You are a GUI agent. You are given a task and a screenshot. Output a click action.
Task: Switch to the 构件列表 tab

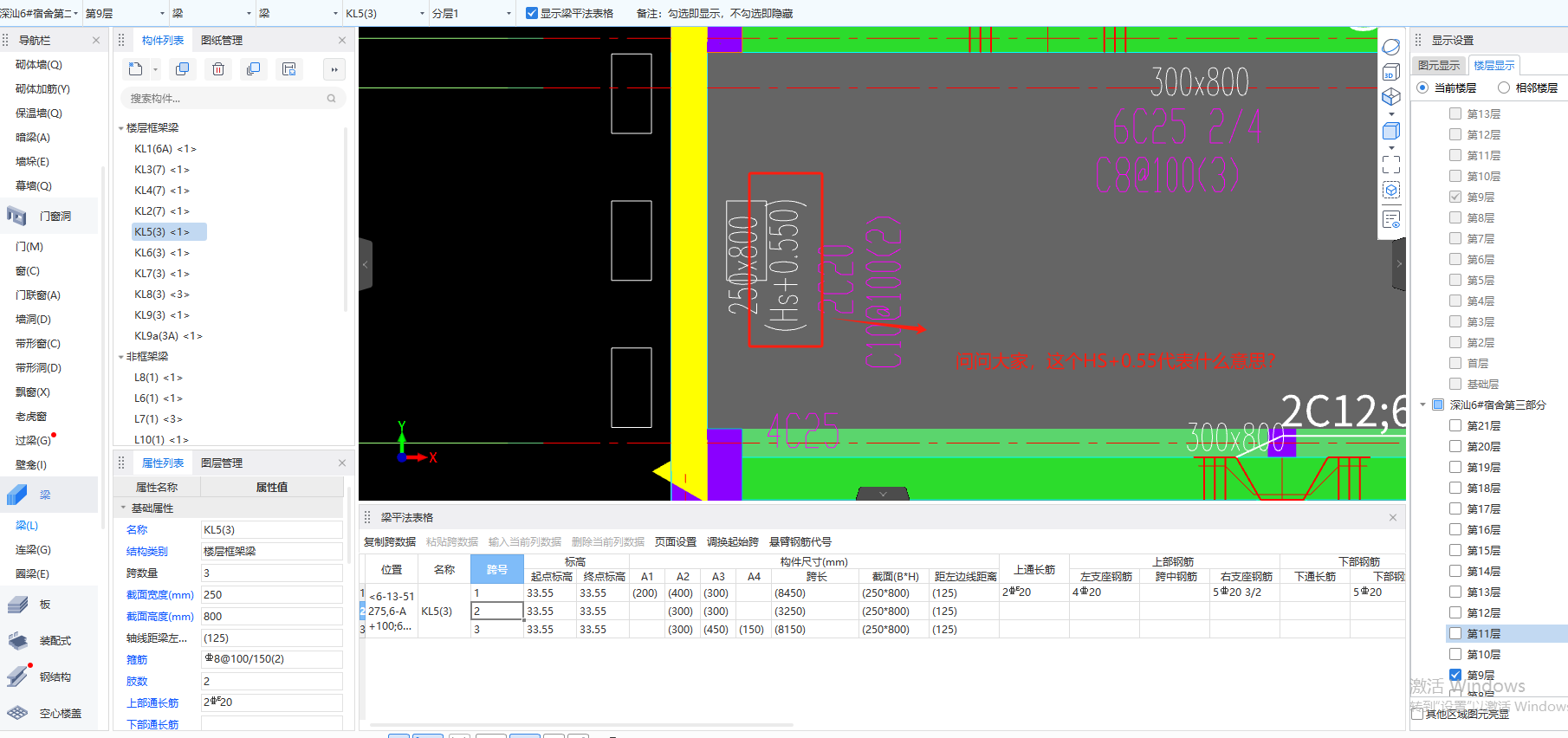click(x=163, y=40)
